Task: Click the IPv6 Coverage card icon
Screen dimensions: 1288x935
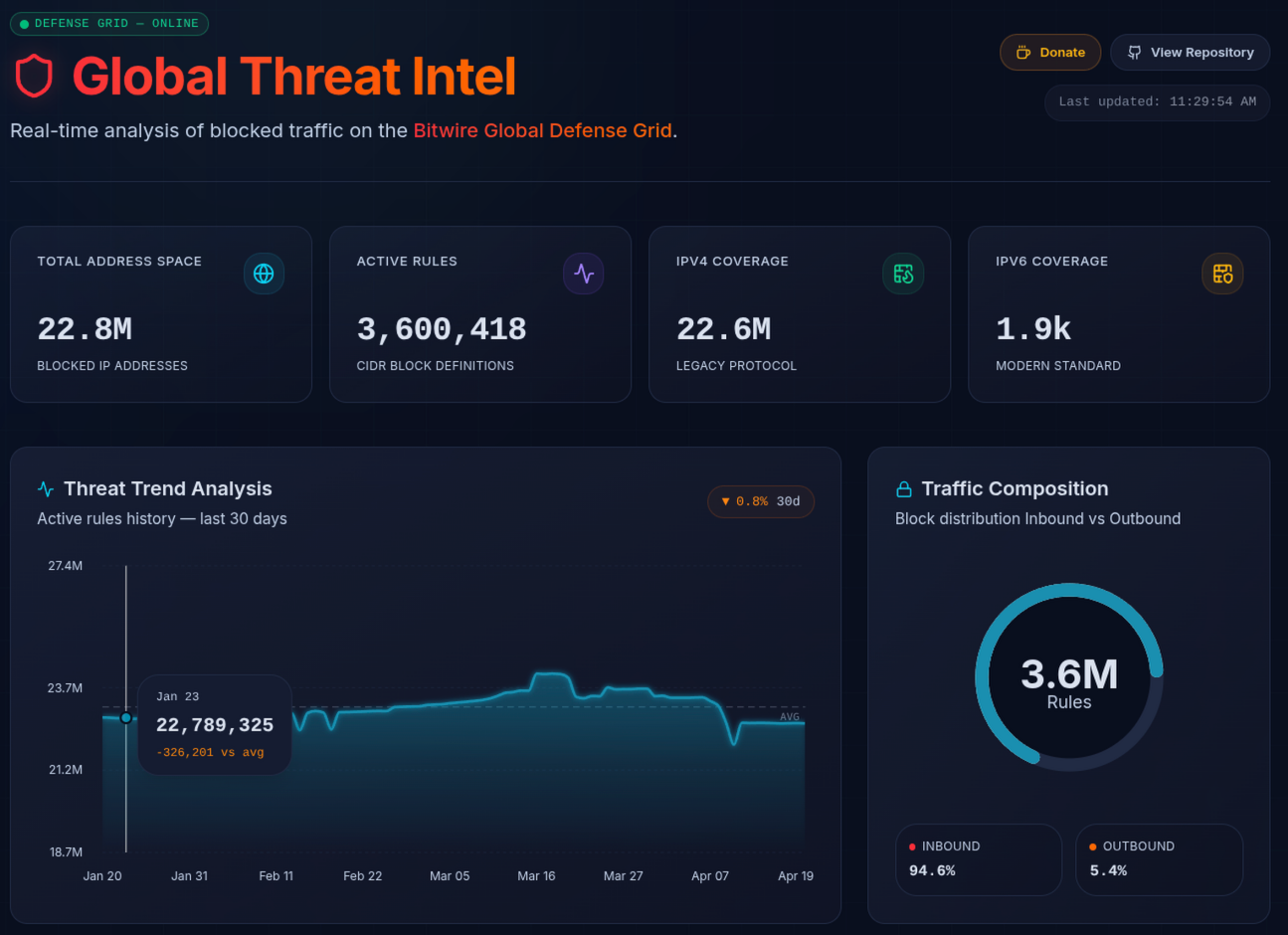Action: point(1222,274)
